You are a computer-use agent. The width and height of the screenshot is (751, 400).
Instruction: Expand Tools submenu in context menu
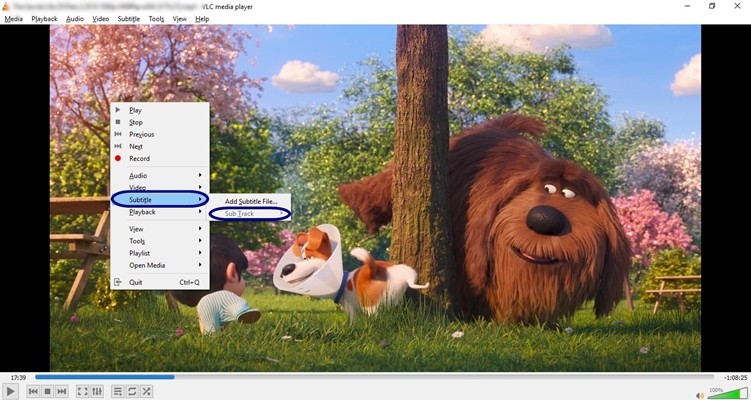pos(159,241)
